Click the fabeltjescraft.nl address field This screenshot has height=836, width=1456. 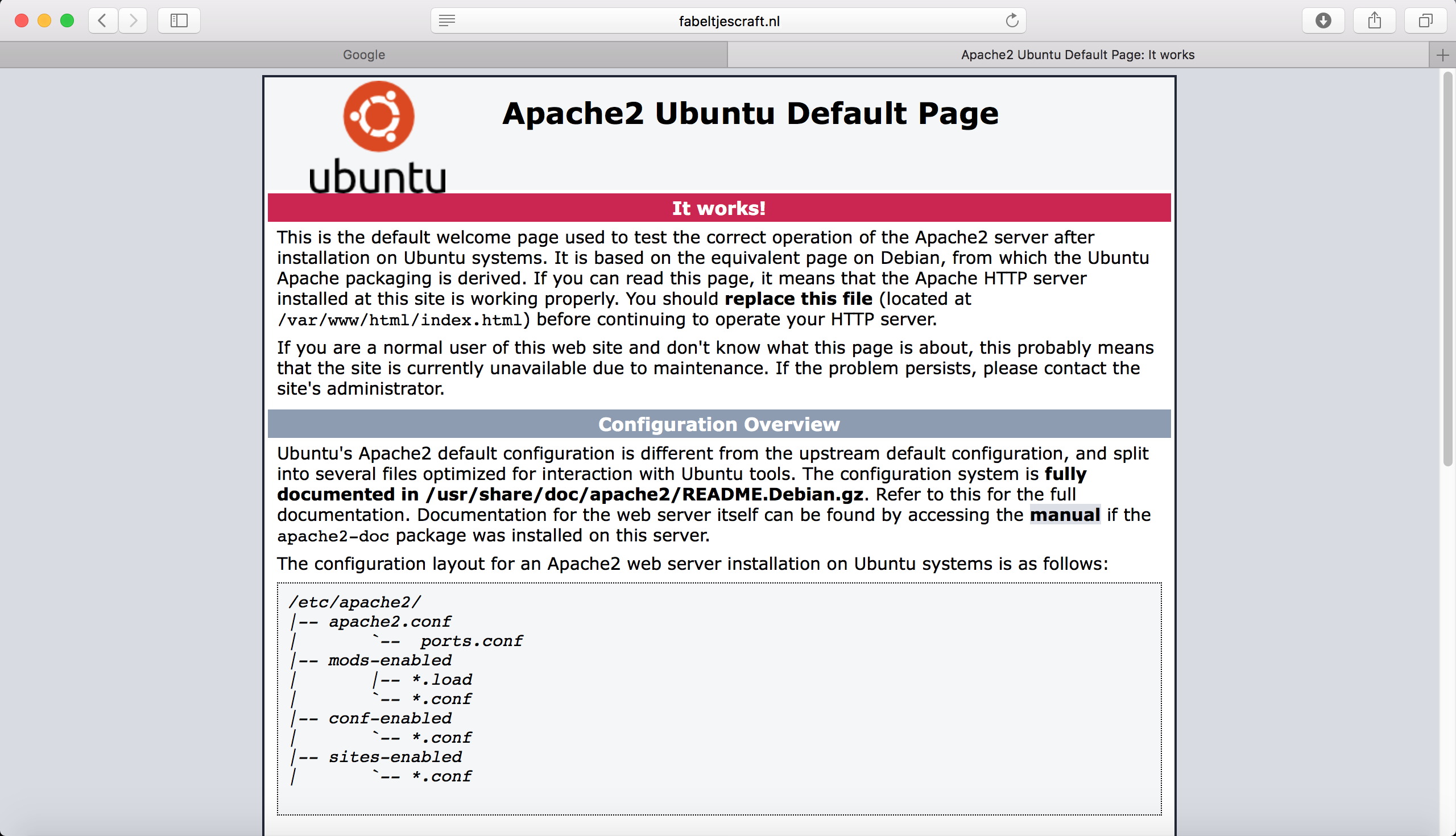729,21
